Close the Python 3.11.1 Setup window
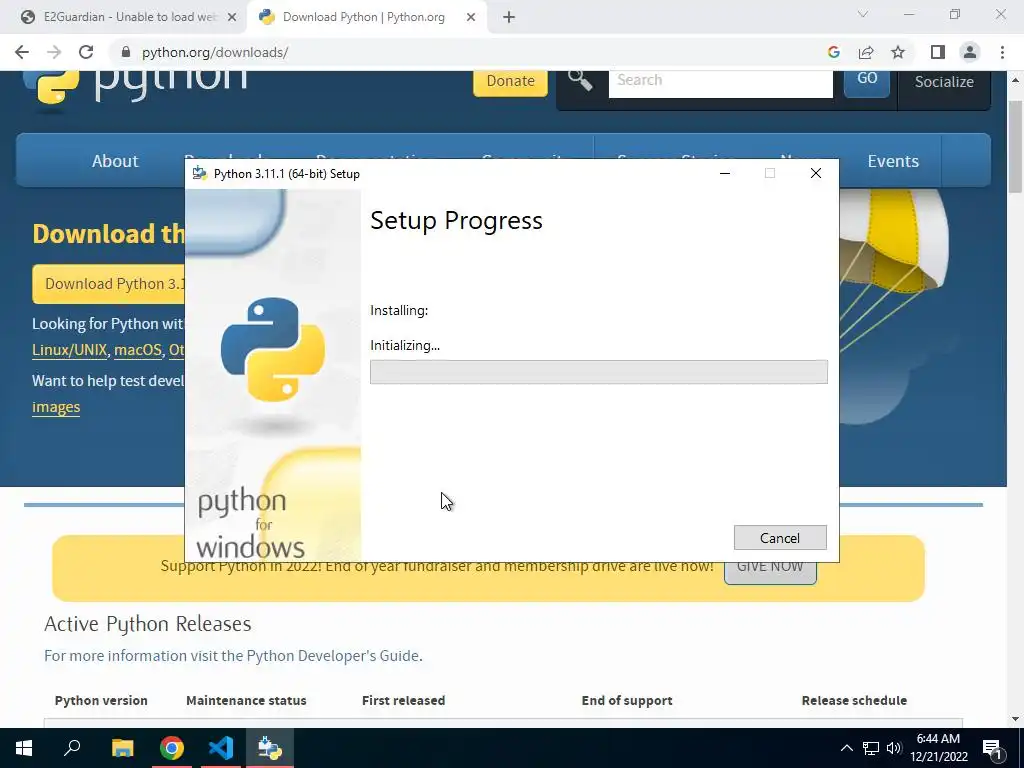The height and width of the screenshot is (768, 1024). pyautogui.click(x=816, y=173)
